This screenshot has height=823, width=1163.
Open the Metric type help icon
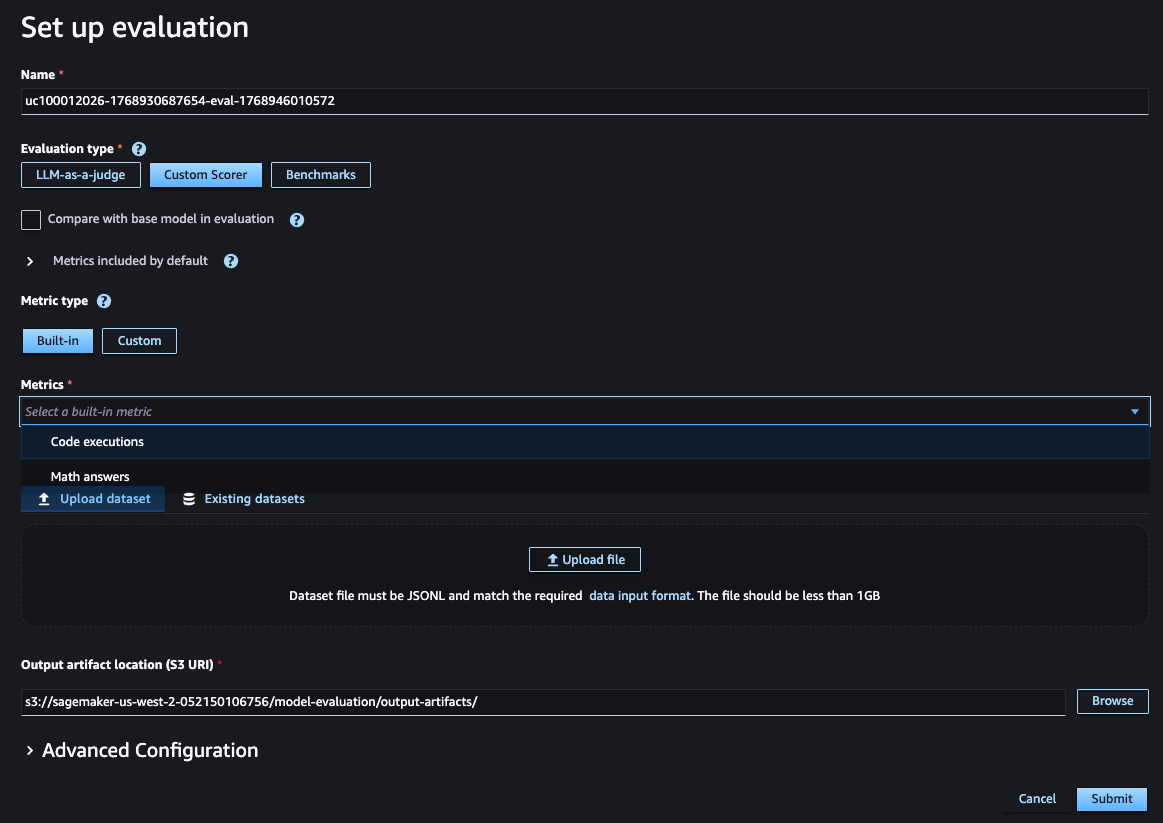(x=104, y=301)
